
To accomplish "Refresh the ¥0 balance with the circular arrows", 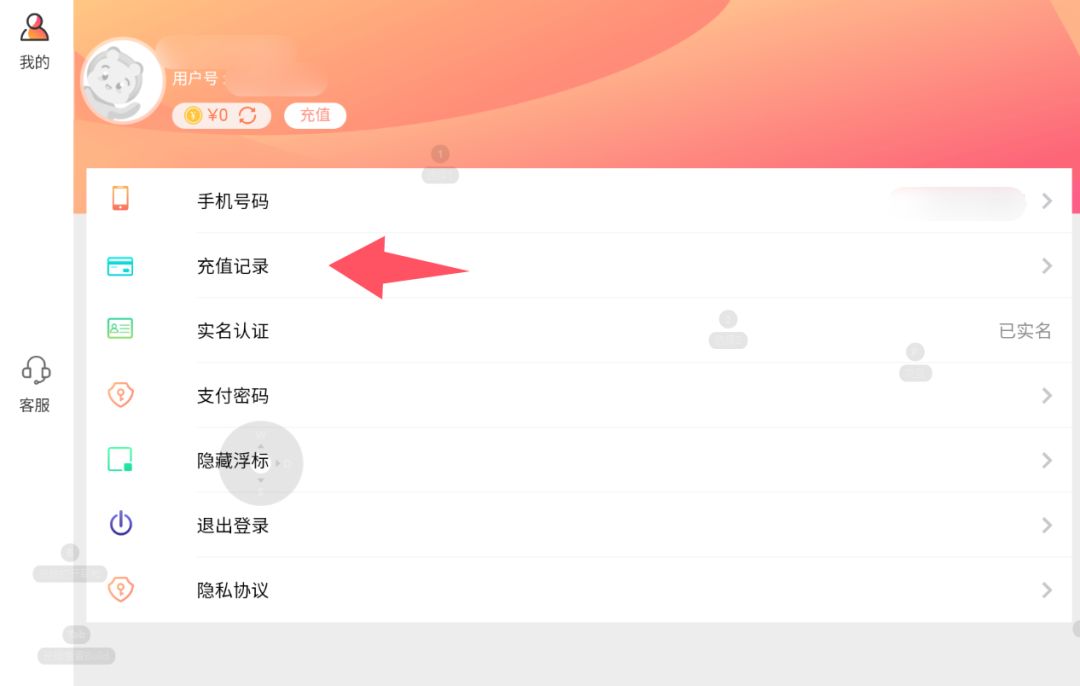I will (247, 115).
